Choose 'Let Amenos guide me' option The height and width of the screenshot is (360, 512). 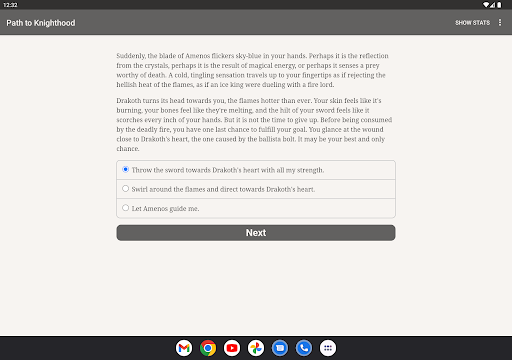coord(256,208)
